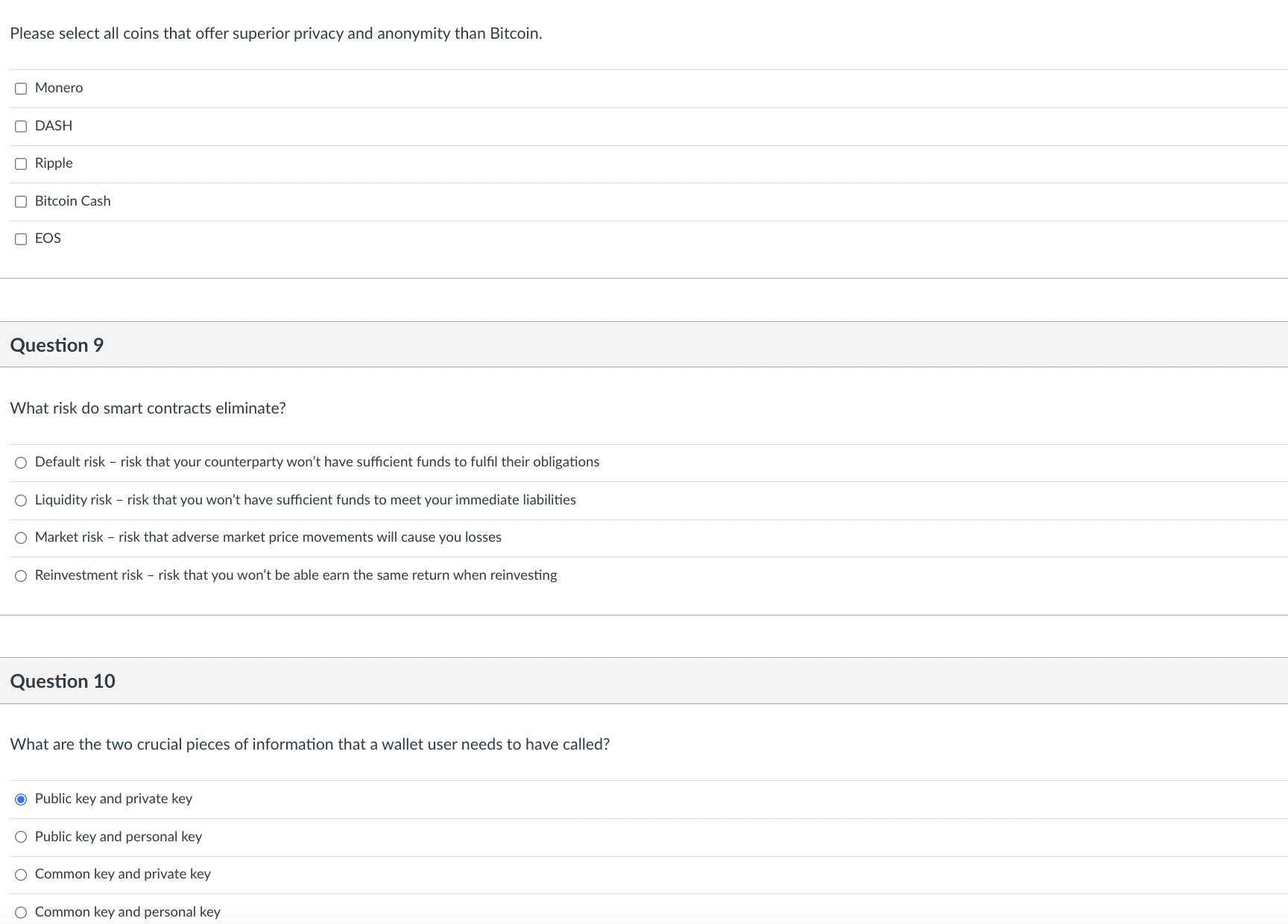Click the wallet user crucial information question text
Image resolution: width=1288 pixels, height=924 pixels.
(x=309, y=744)
